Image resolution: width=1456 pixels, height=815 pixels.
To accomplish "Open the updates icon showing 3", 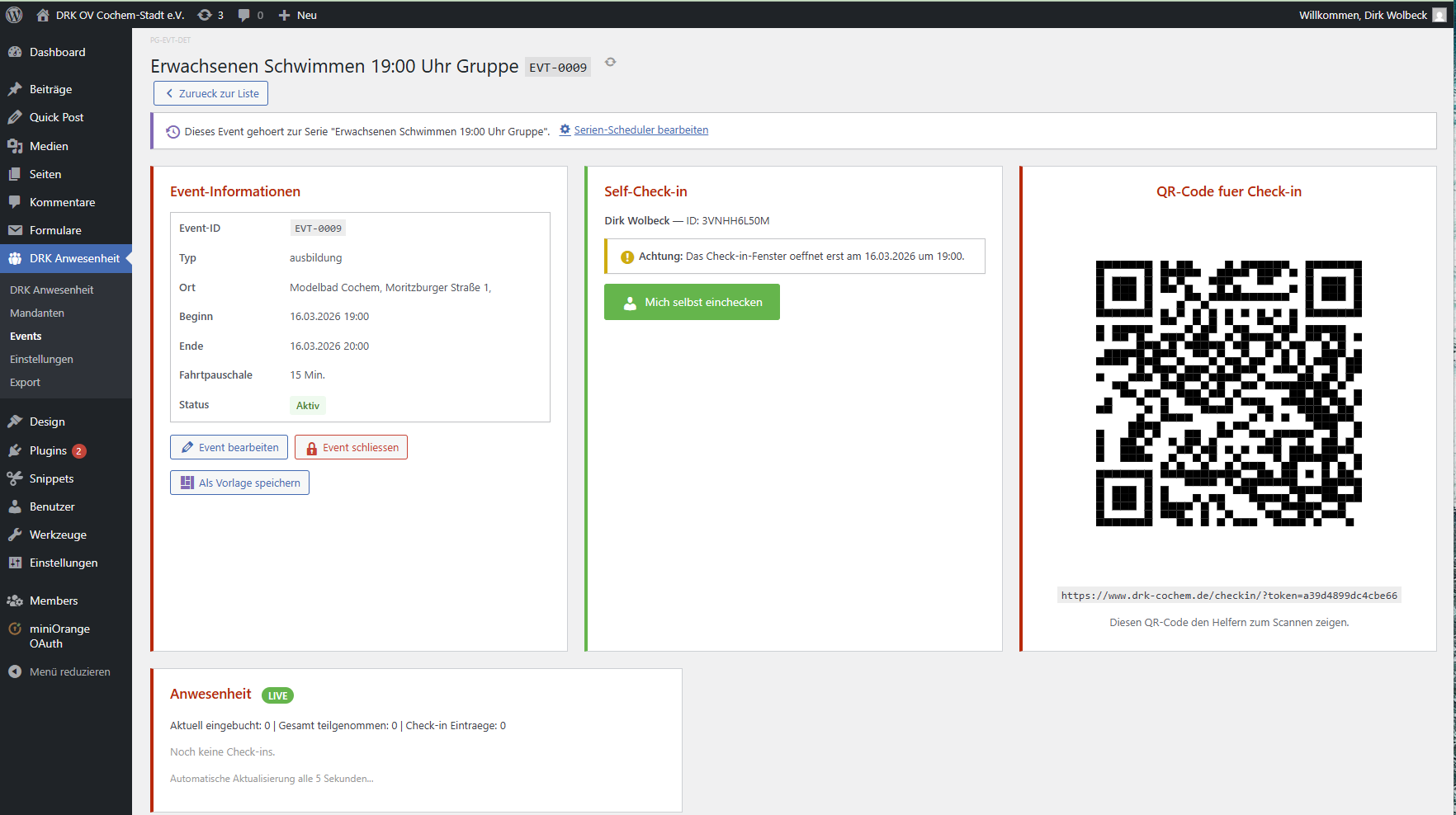I will (x=205, y=15).
